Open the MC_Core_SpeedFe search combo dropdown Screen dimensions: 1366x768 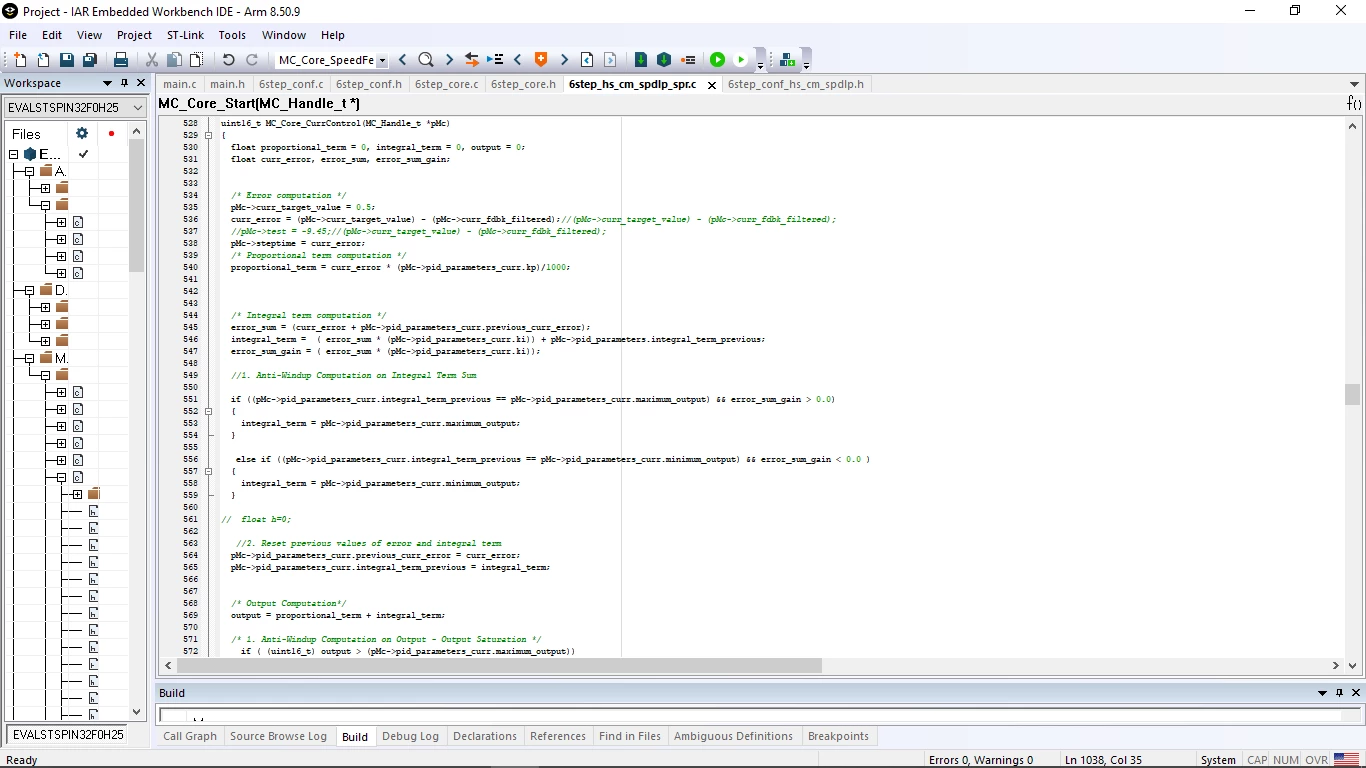pyautogui.click(x=382, y=60)
